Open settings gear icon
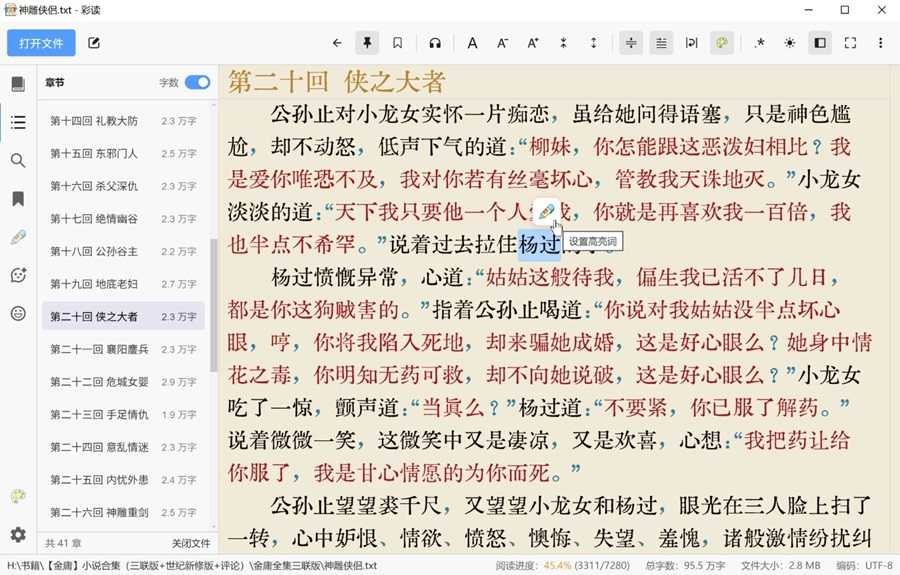Screen dimensions: 900x575 (18, 535)
